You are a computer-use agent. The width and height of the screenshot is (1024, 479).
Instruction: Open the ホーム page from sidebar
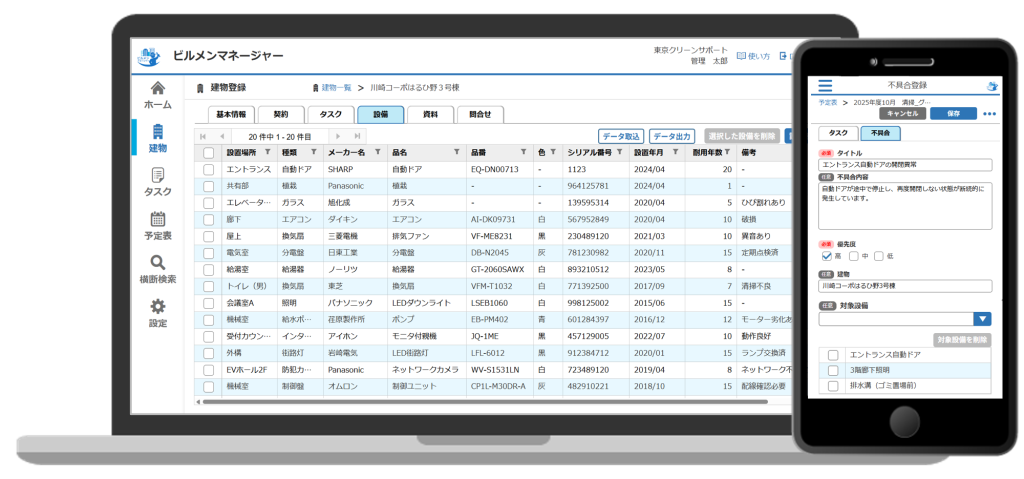click(157, 94)
